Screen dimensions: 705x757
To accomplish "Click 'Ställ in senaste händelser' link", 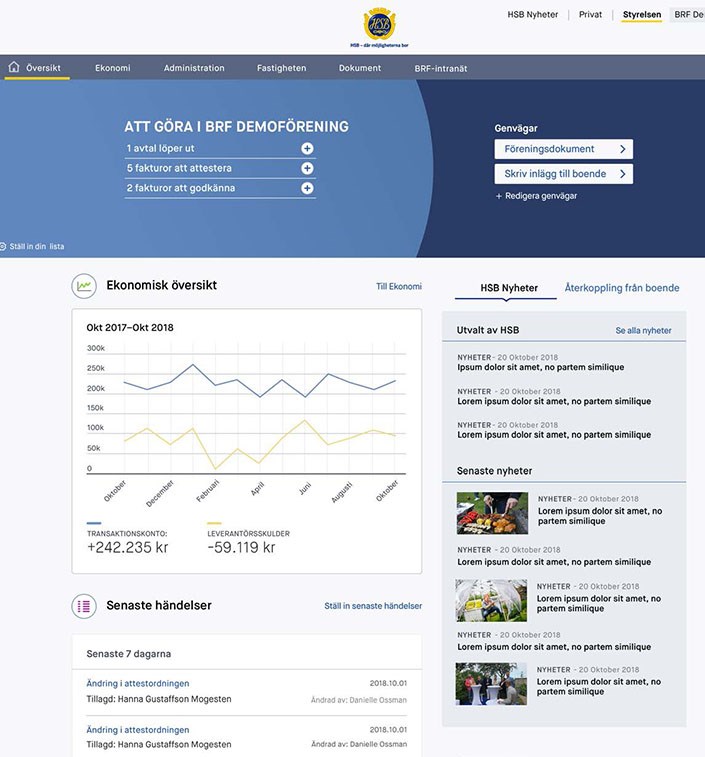I will tap(372, 606).
